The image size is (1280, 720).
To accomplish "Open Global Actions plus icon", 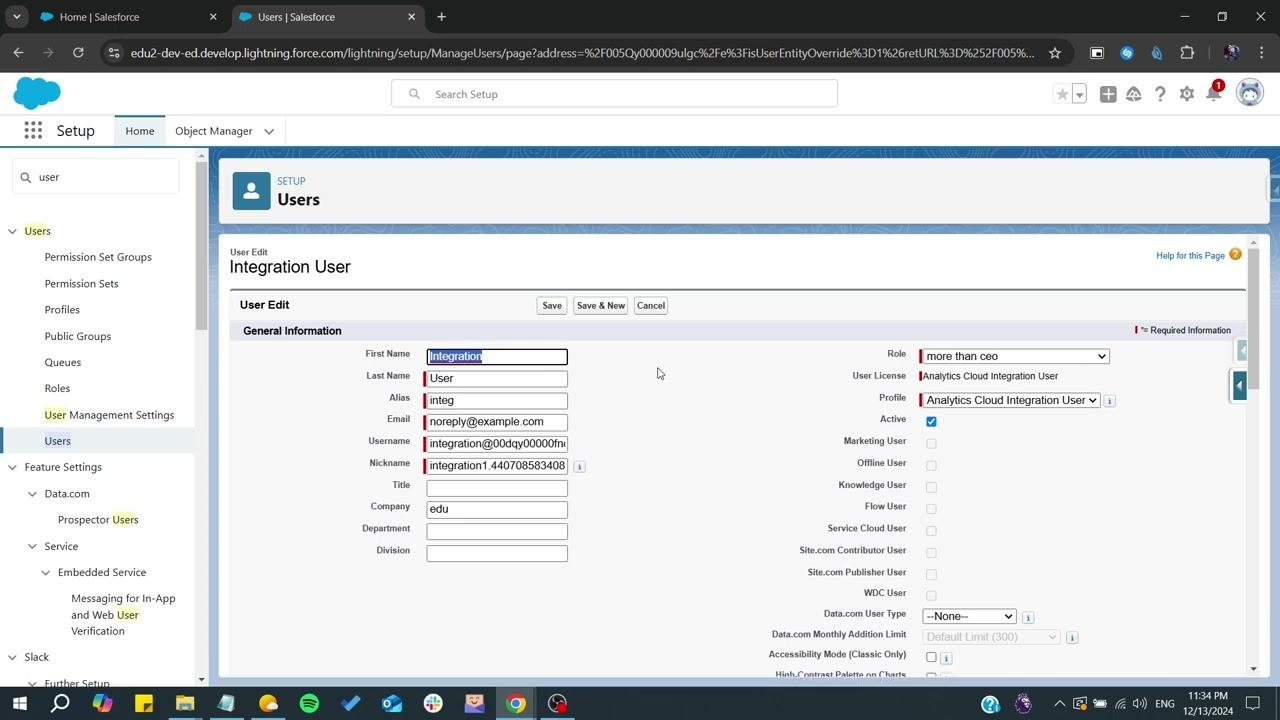I will coord(1108,94).
